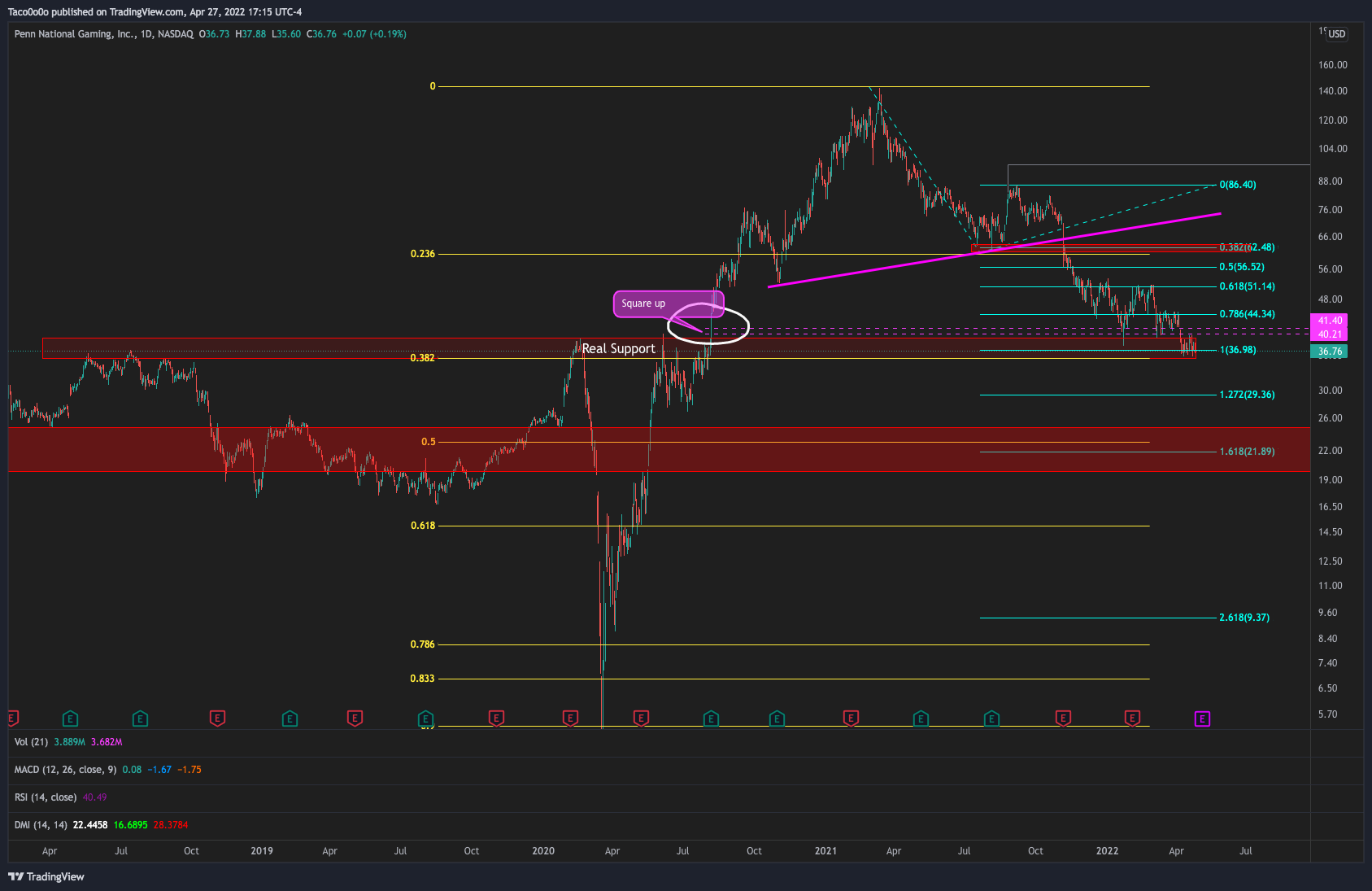The width and height of the screenshot is (1372, 891).
Task: Click the Fib label '0.382(62.48)'
Action: [x=1247, y=247]
